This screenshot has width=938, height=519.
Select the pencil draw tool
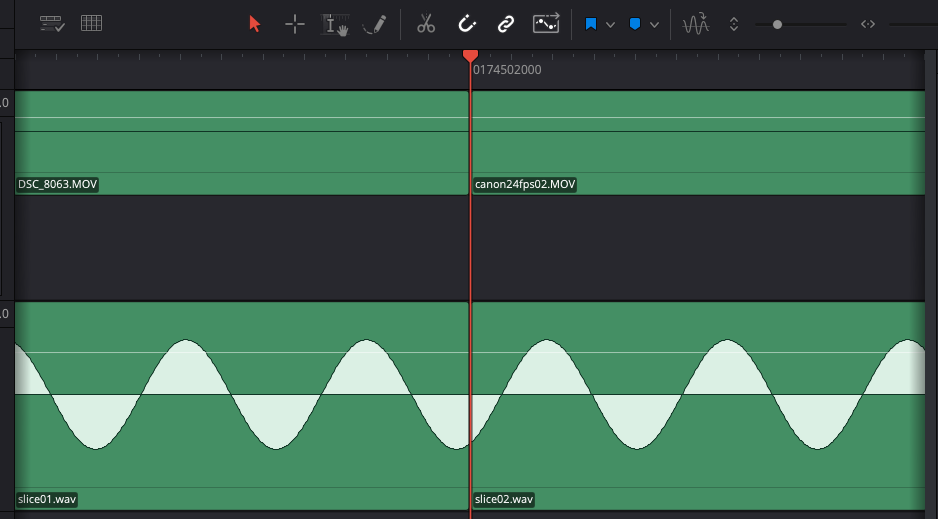coord(375,24)
